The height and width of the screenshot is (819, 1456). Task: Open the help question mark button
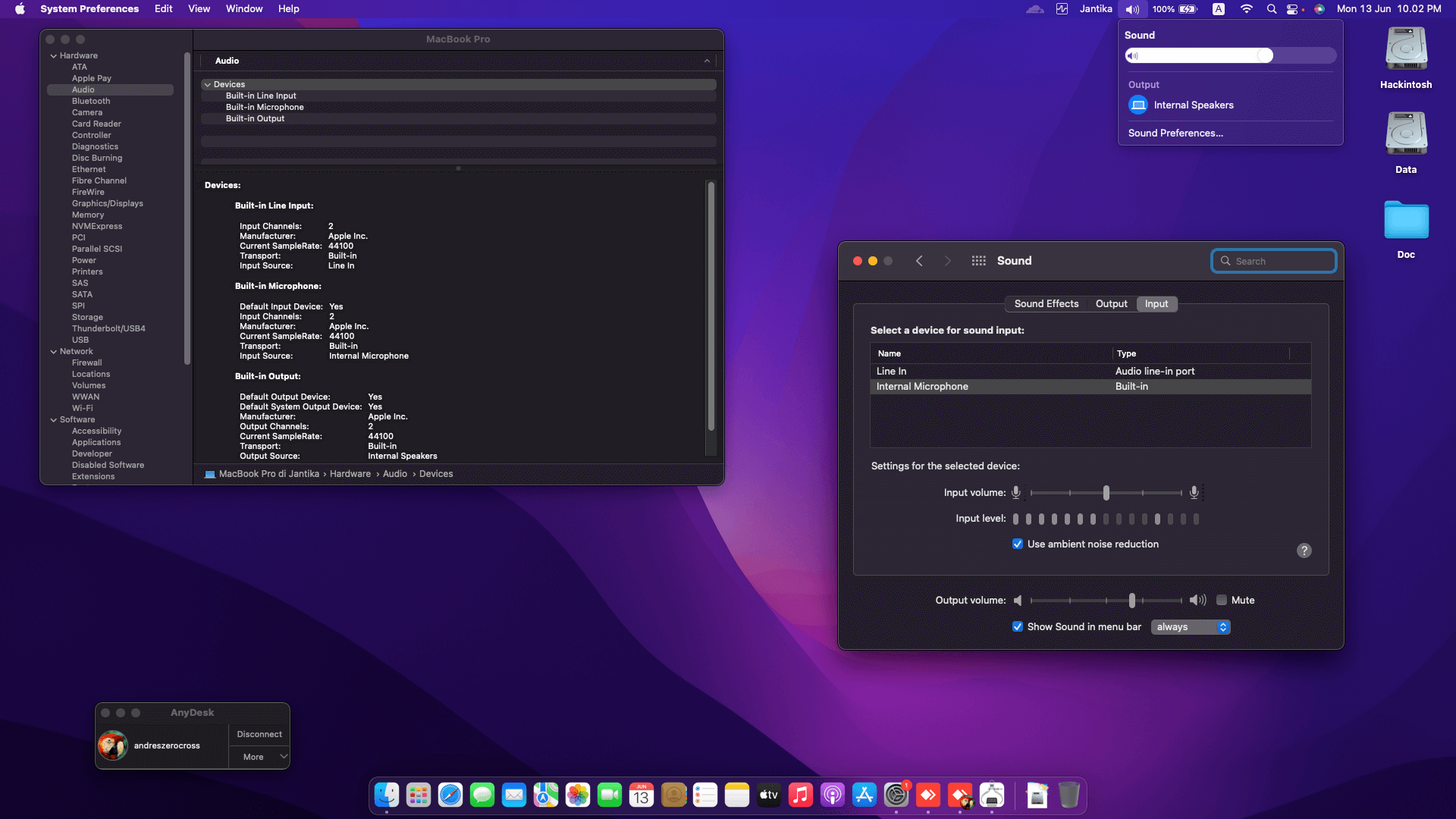pos(1304,551)
